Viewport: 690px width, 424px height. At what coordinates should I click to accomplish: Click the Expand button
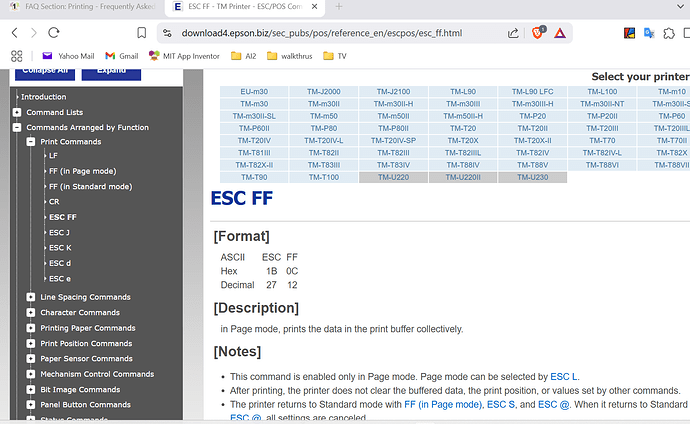pyautogui.click(x=111, y=73)
